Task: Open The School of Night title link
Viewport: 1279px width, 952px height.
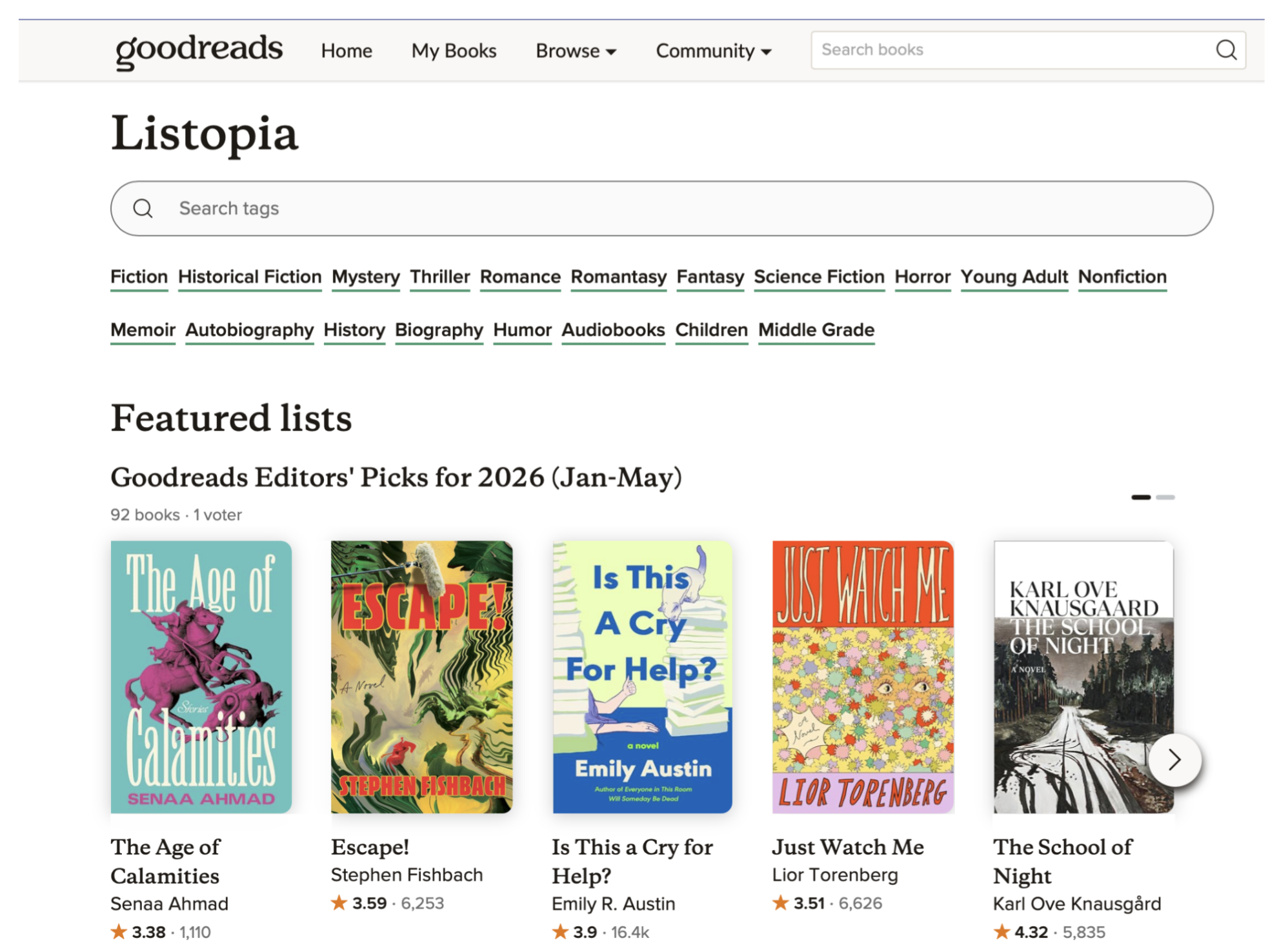Action: click(x=1063, y=861)
